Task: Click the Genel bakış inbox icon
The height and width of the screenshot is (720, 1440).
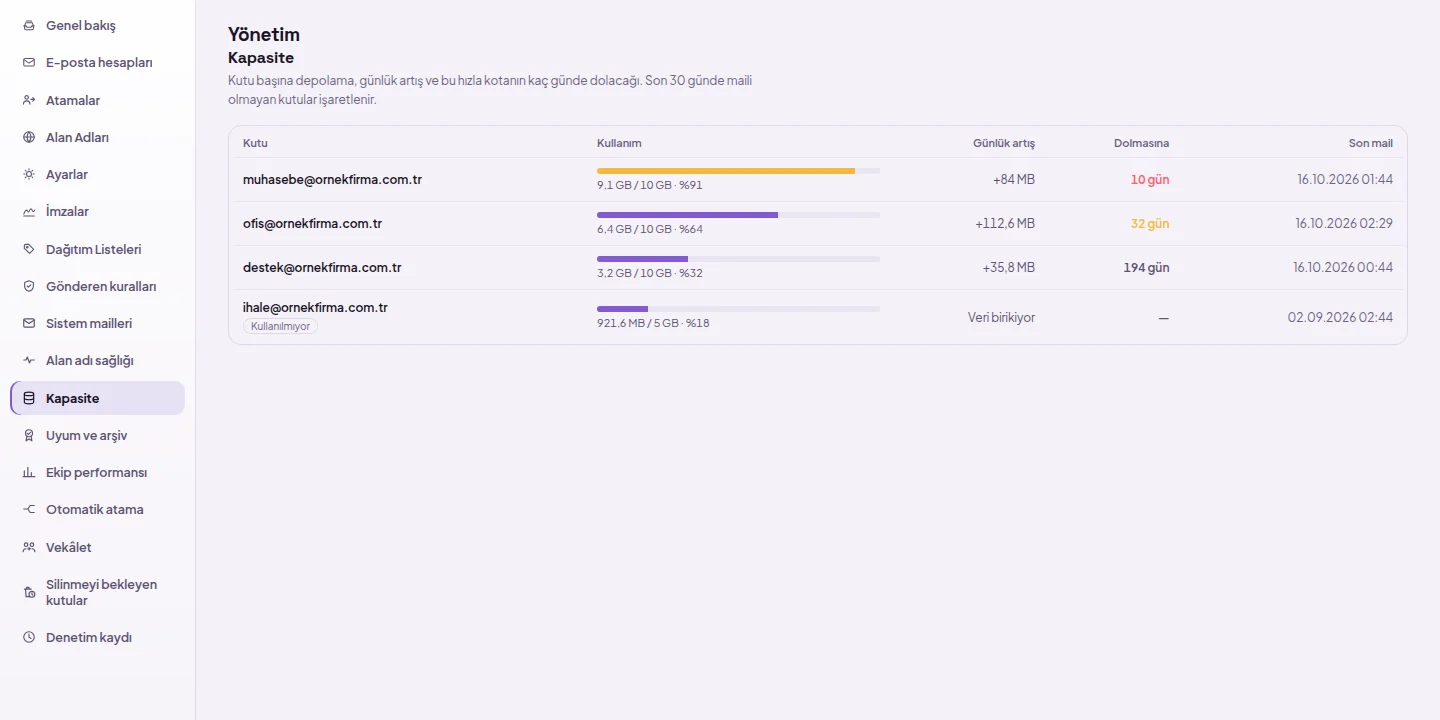Action: coord(29,25)
